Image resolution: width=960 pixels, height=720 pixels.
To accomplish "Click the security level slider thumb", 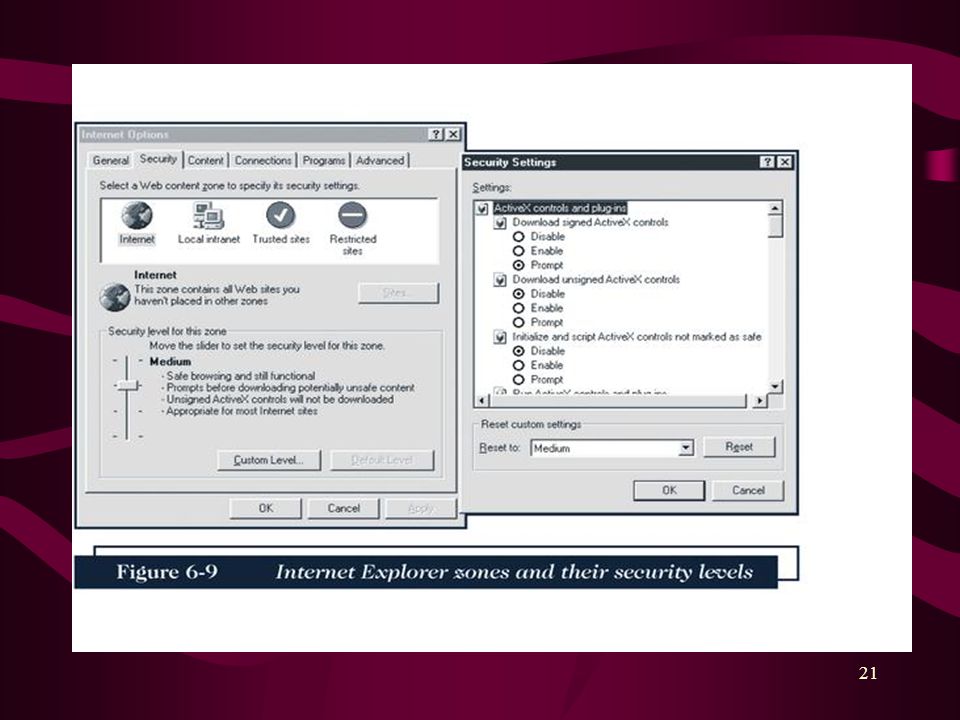I will pyautogui.click(x=127, y=385).
